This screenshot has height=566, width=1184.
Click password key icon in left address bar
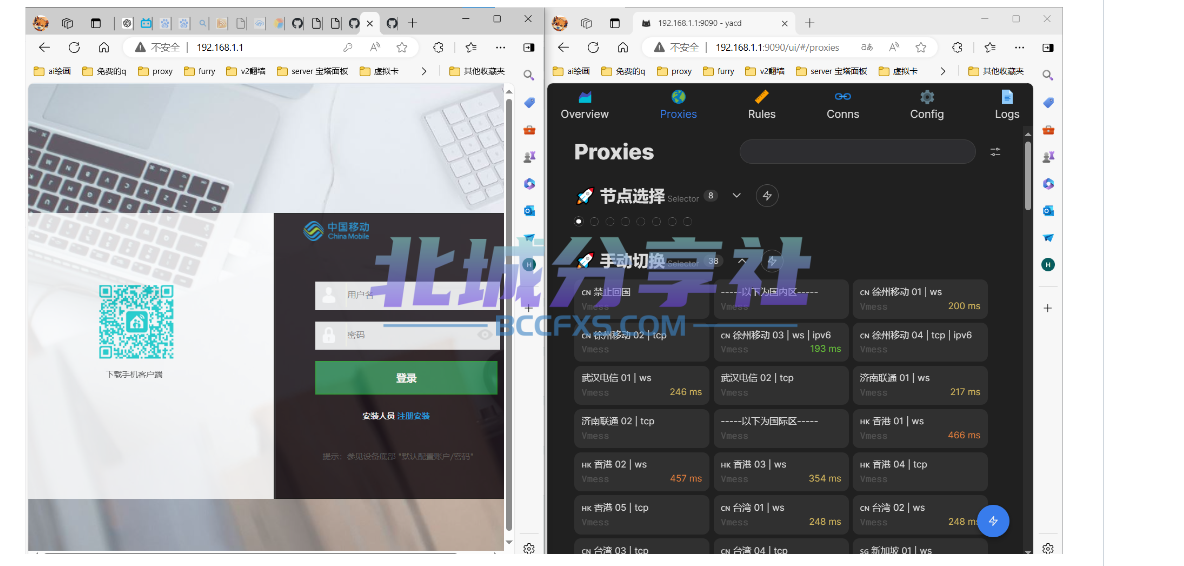tap(347, 48)
